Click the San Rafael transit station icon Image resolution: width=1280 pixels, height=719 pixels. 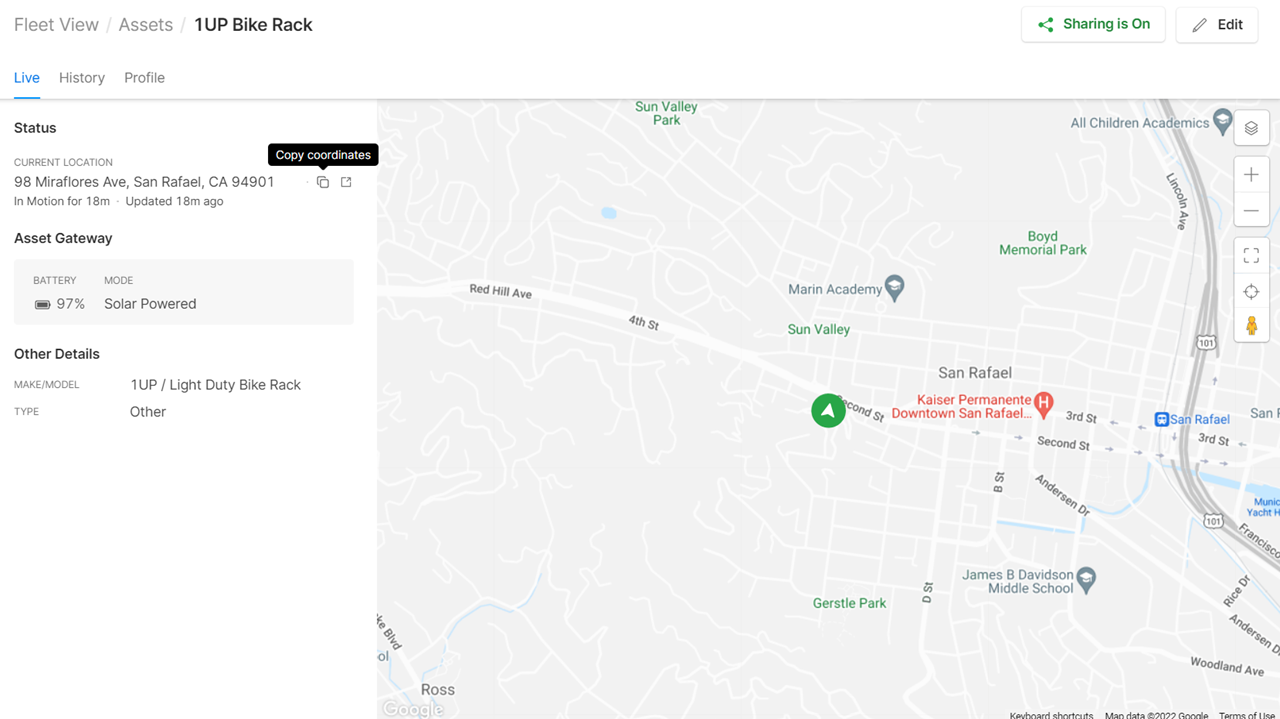tap(1161, 419)
